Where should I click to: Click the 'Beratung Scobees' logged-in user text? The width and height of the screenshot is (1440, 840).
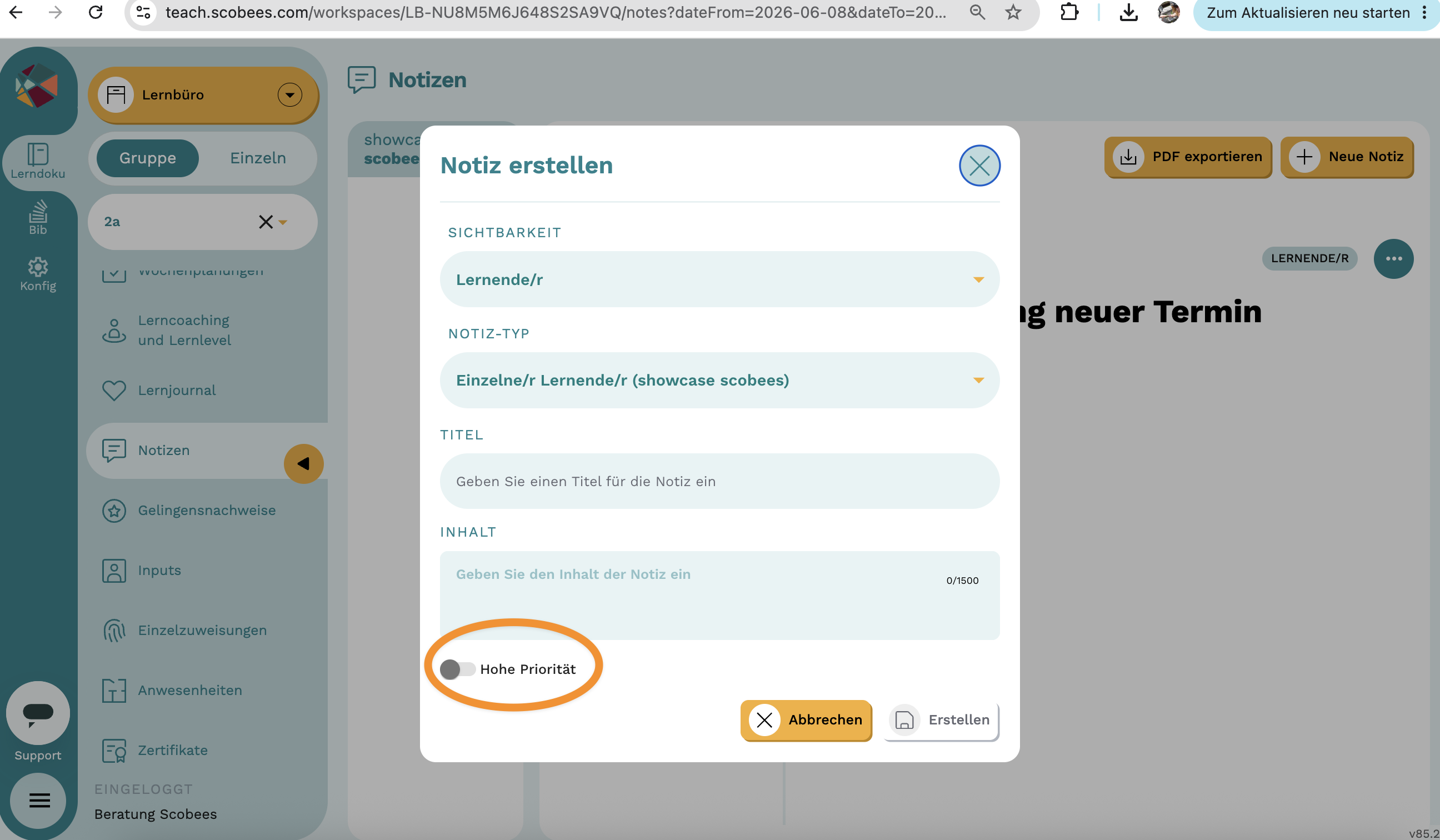pyautogui.click(x=156, y=814)
